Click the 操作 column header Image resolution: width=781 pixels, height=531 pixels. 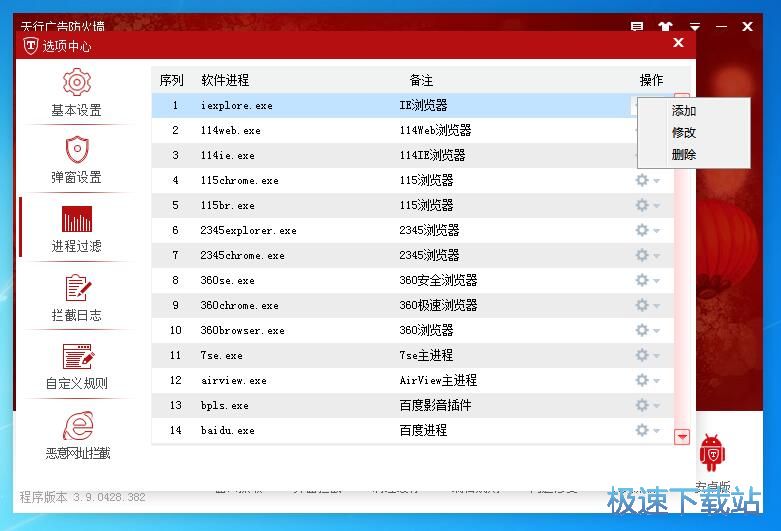[651, 80]
